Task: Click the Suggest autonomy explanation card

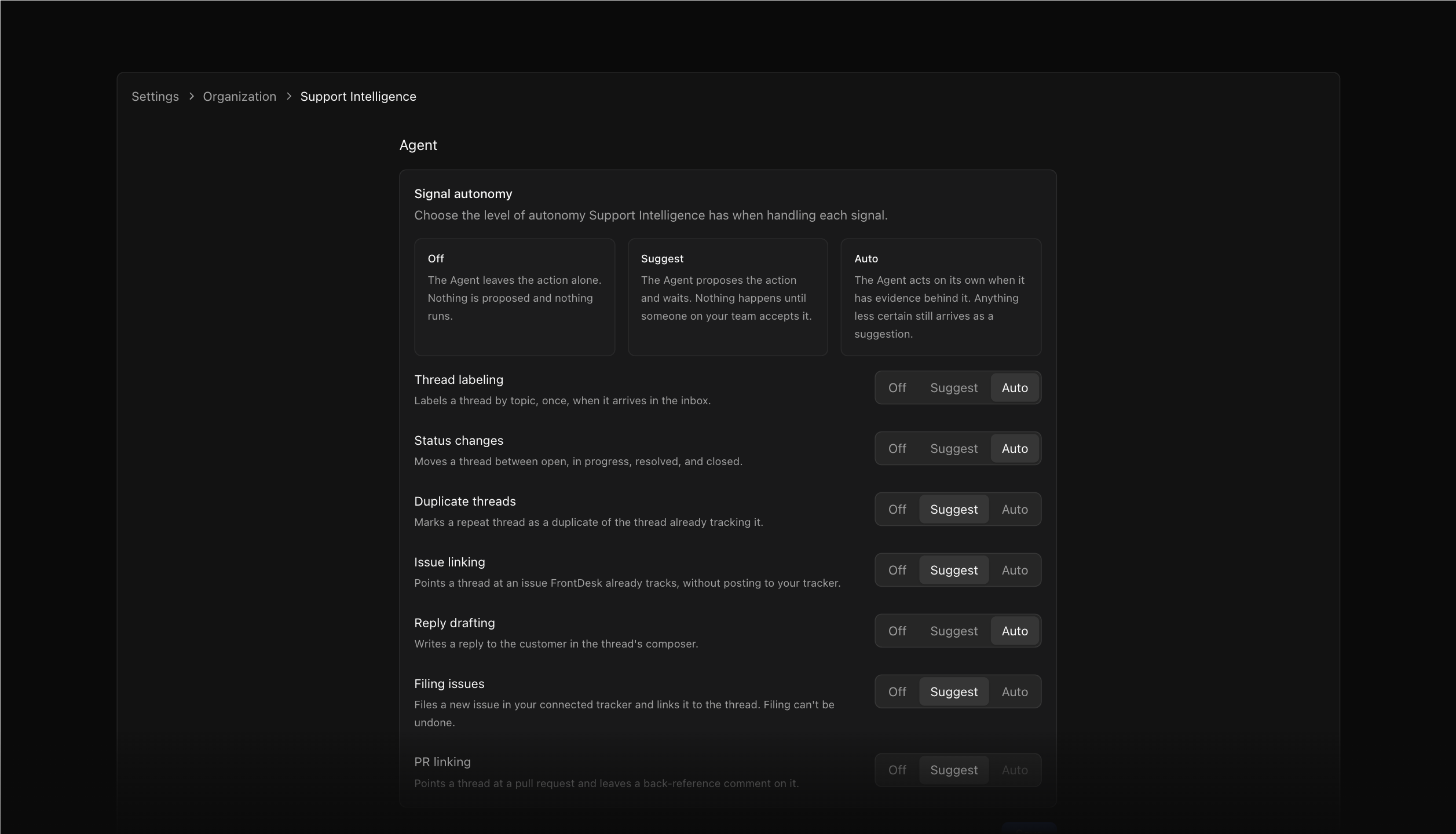Action: pos(727,297)
